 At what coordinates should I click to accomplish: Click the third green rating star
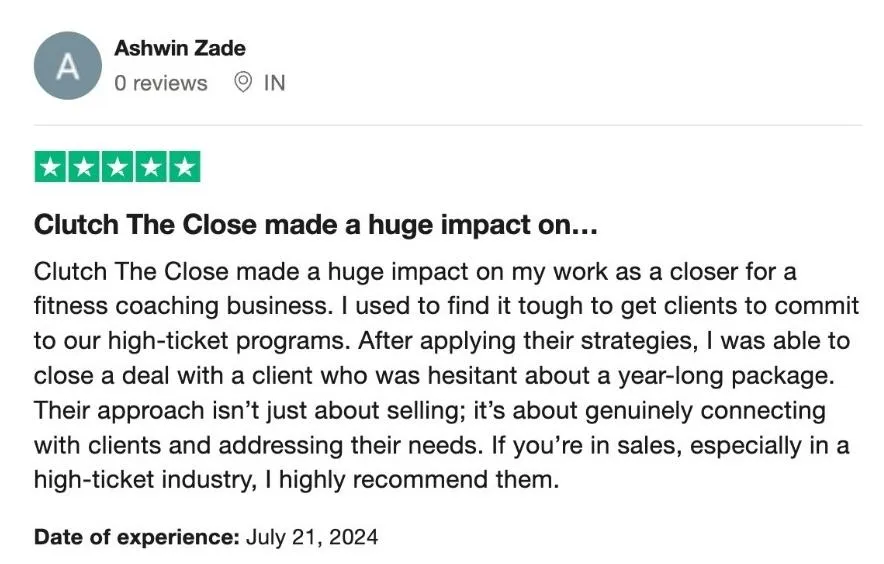(117, 167)
